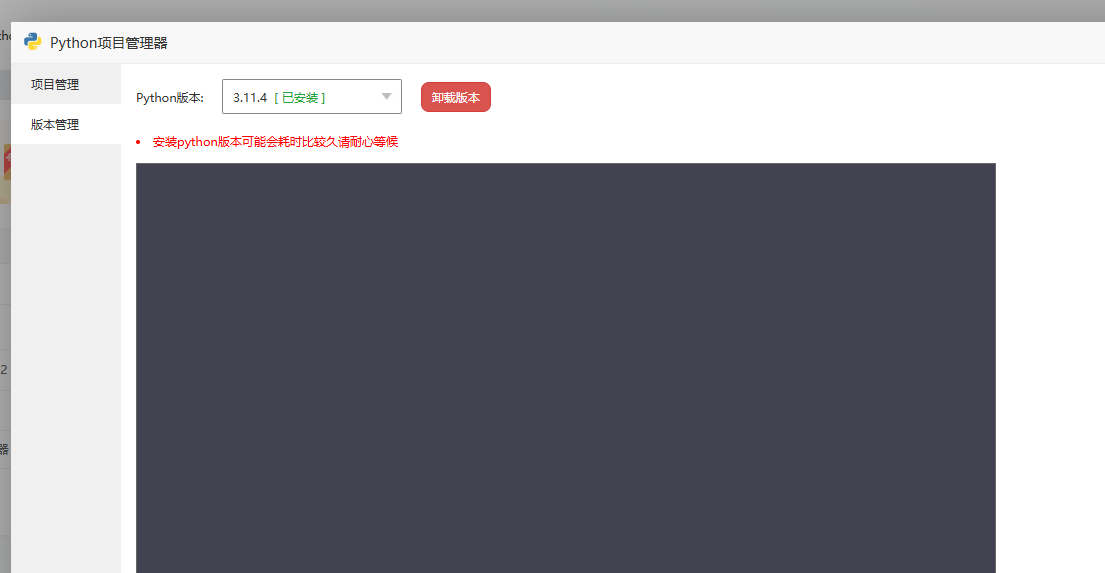Open the Python版本 dropdown showing 3.11.4
This screenshot has height=573, width=1105.
coord(311,97)
